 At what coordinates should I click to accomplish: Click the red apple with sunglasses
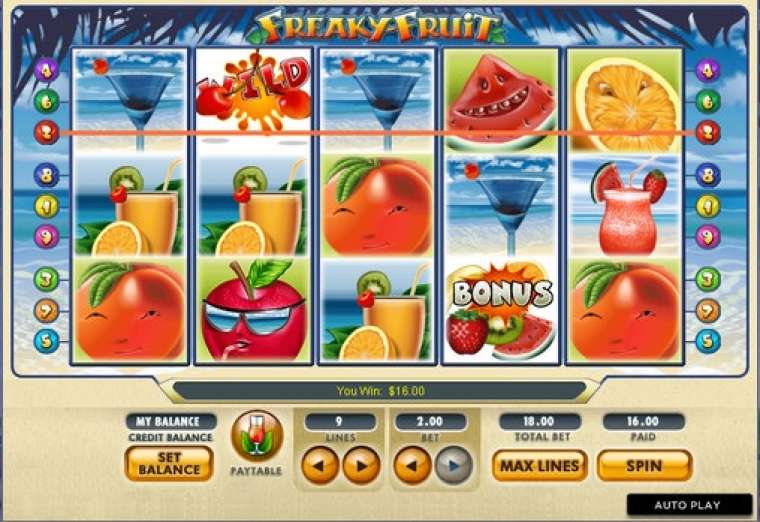[x=253, y=310]
